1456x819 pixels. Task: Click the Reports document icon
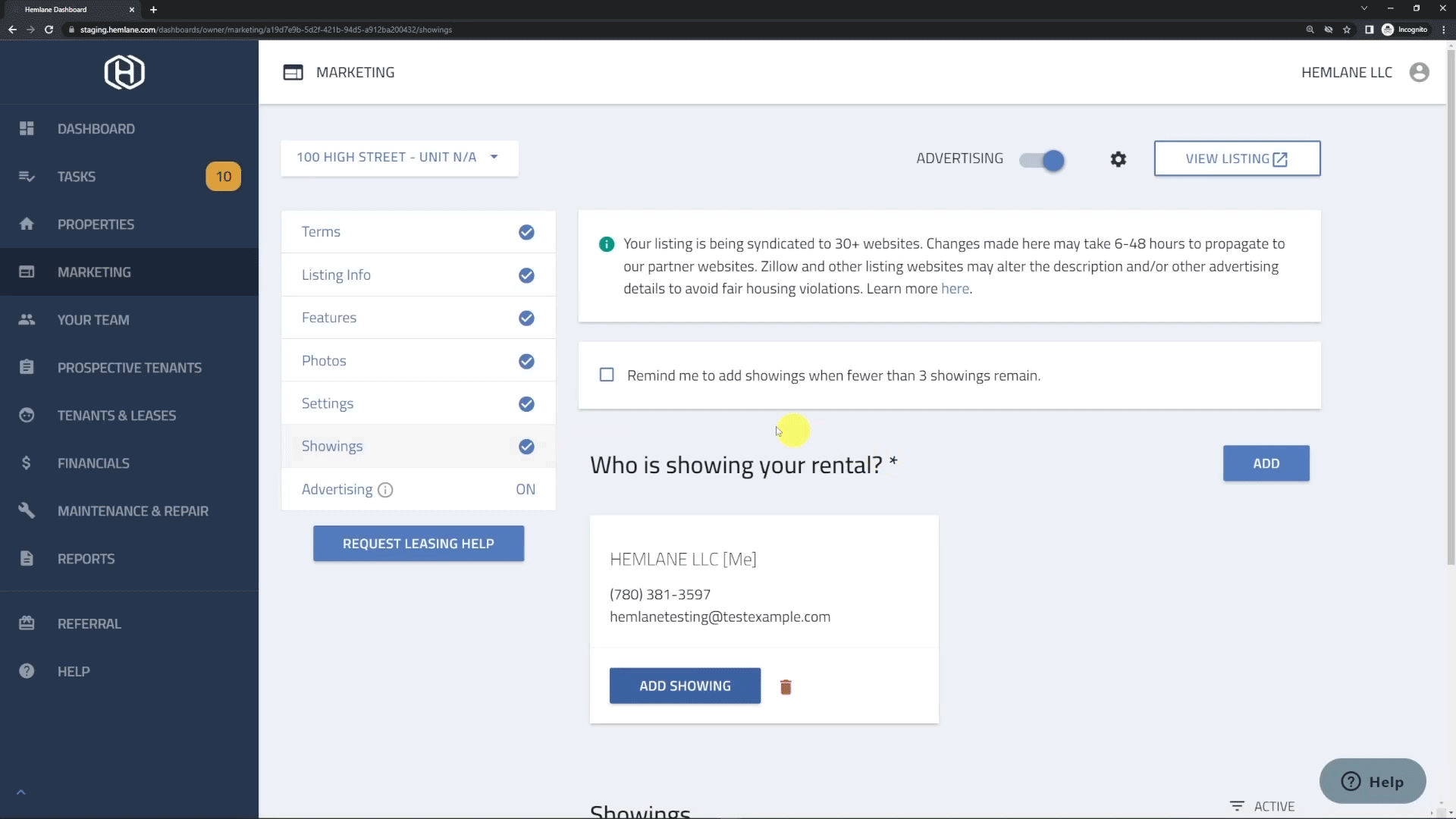(27, 558)
